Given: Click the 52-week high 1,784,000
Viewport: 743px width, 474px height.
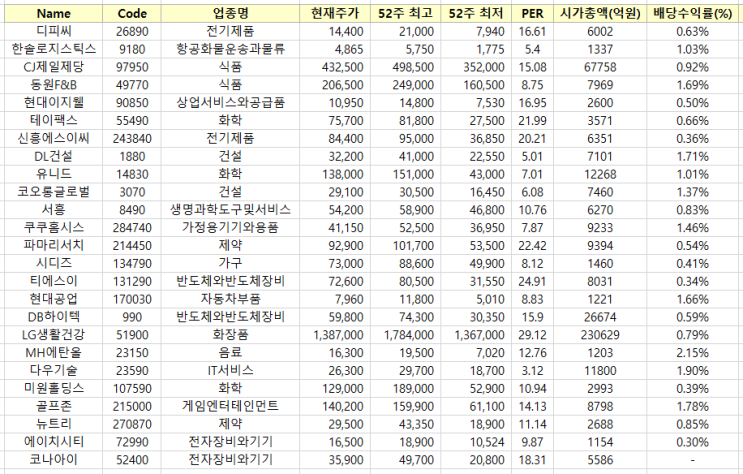Looking at the screenshot, I should click(x=405, y=335).
